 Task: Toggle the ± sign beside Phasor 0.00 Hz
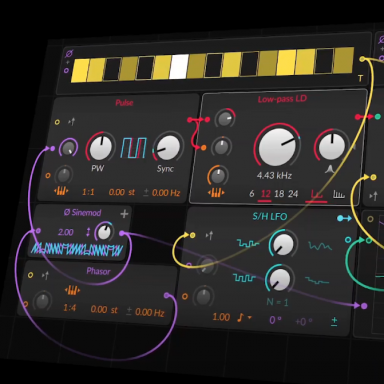click(x=129, y=311)
